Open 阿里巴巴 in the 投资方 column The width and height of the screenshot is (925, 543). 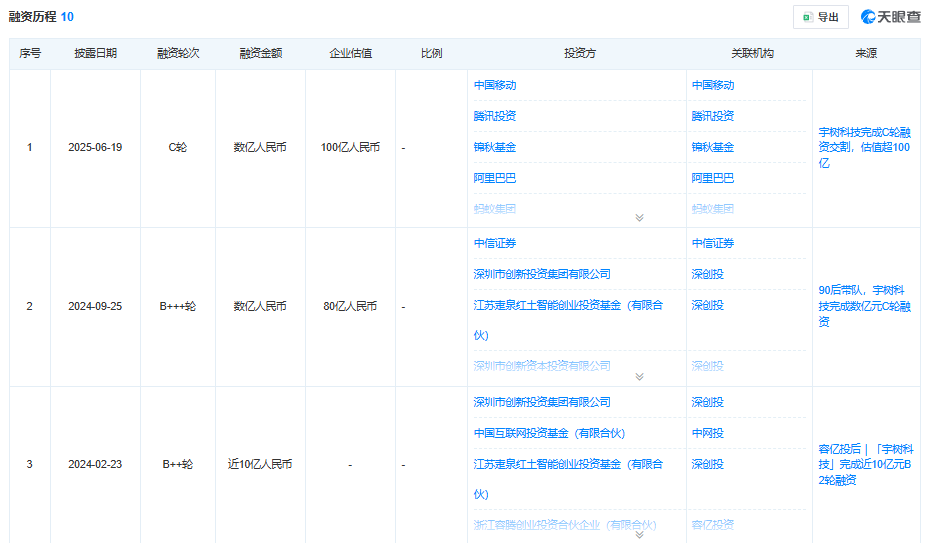point(495,178)
